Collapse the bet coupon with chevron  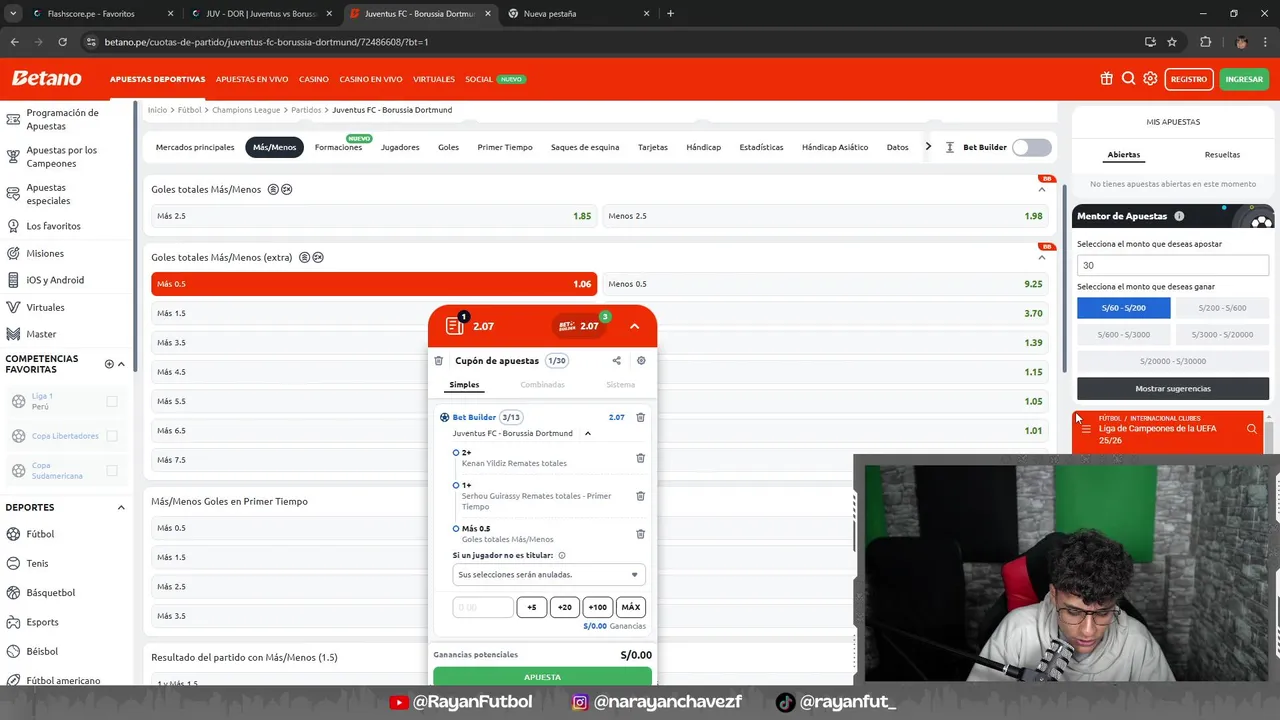click(x=634, y=326)
